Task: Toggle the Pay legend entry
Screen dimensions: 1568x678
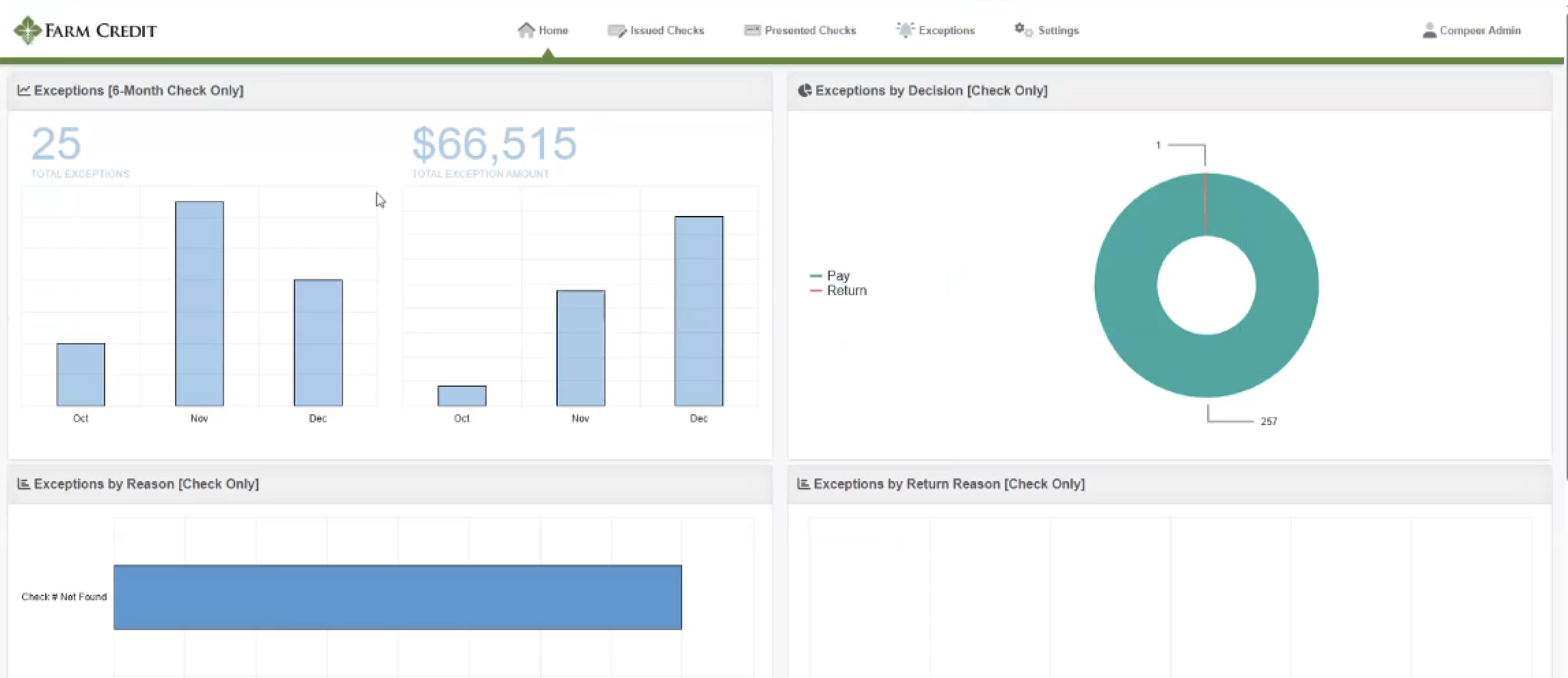Action: pos(837,275)
